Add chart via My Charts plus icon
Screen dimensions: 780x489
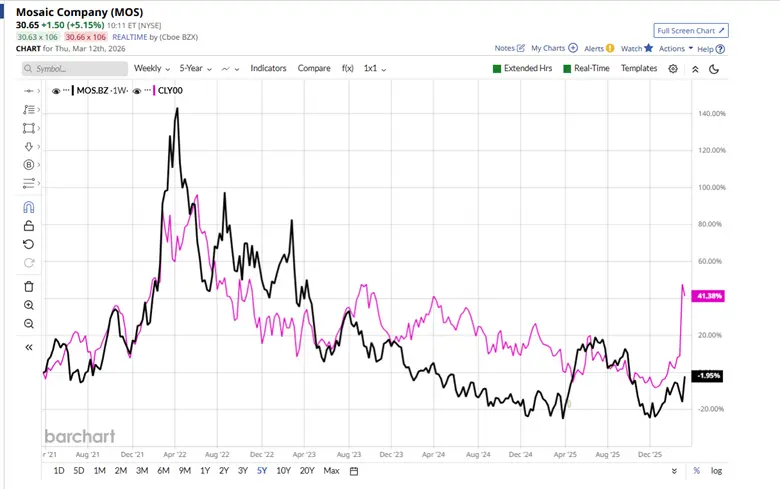tap(573, 48)
